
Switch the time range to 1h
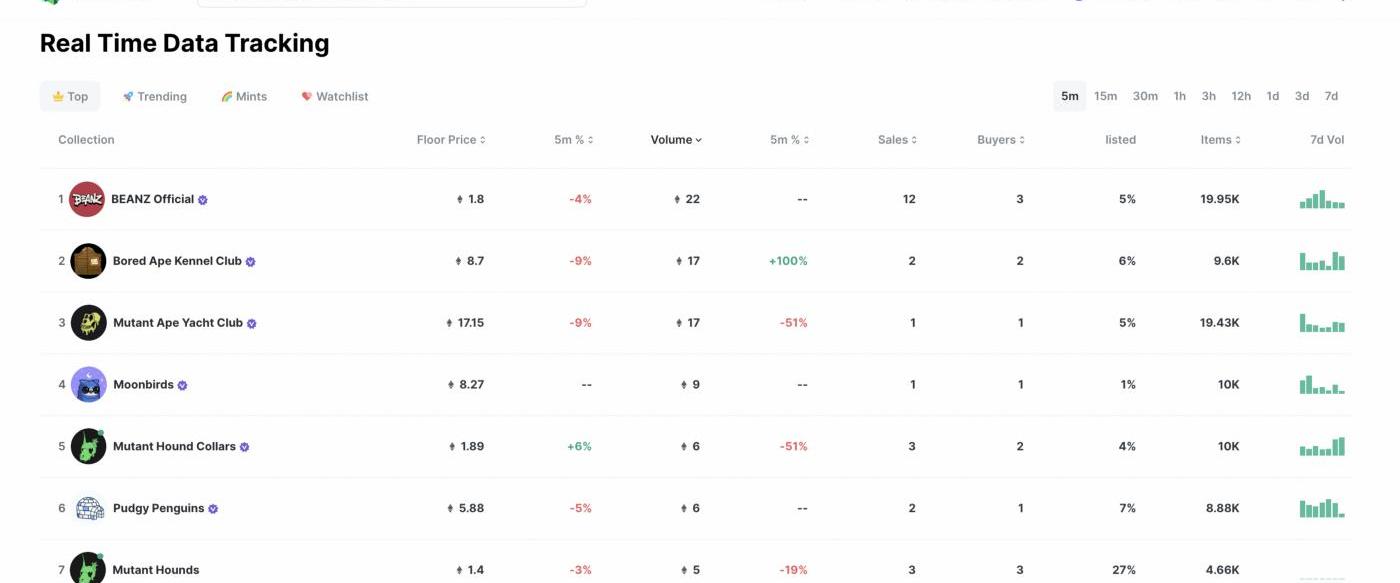point(1180,96)
